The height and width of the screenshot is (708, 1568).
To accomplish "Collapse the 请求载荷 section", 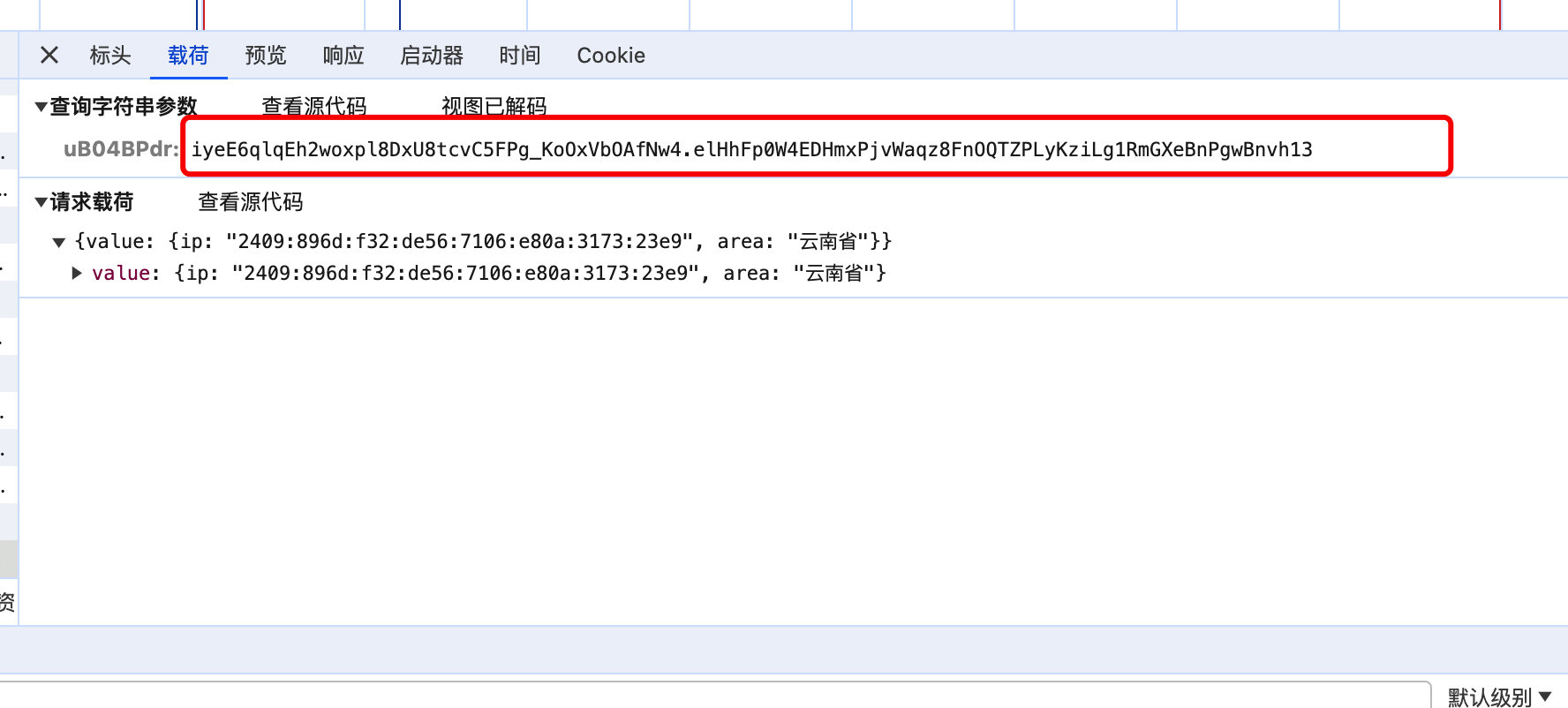I will coord(41,202).
